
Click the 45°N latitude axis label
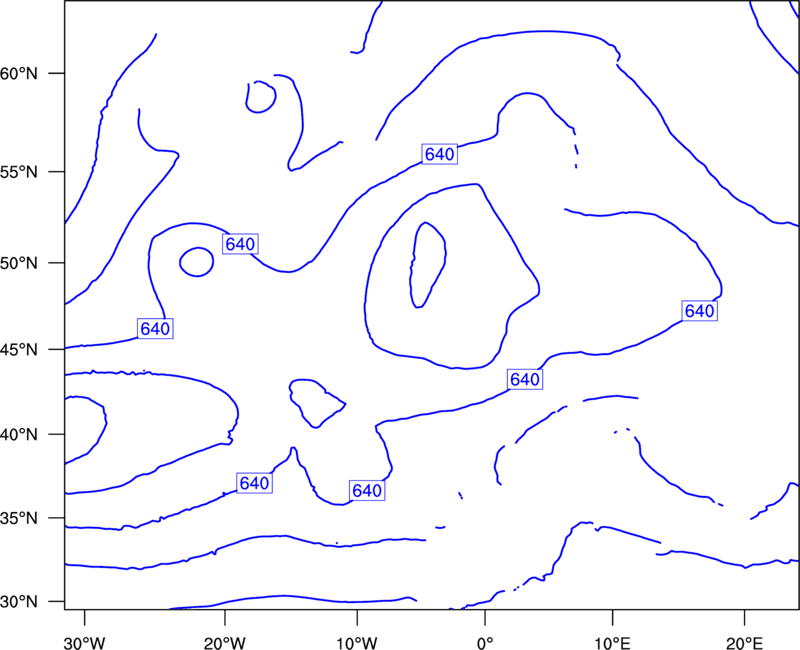[19, 349]
